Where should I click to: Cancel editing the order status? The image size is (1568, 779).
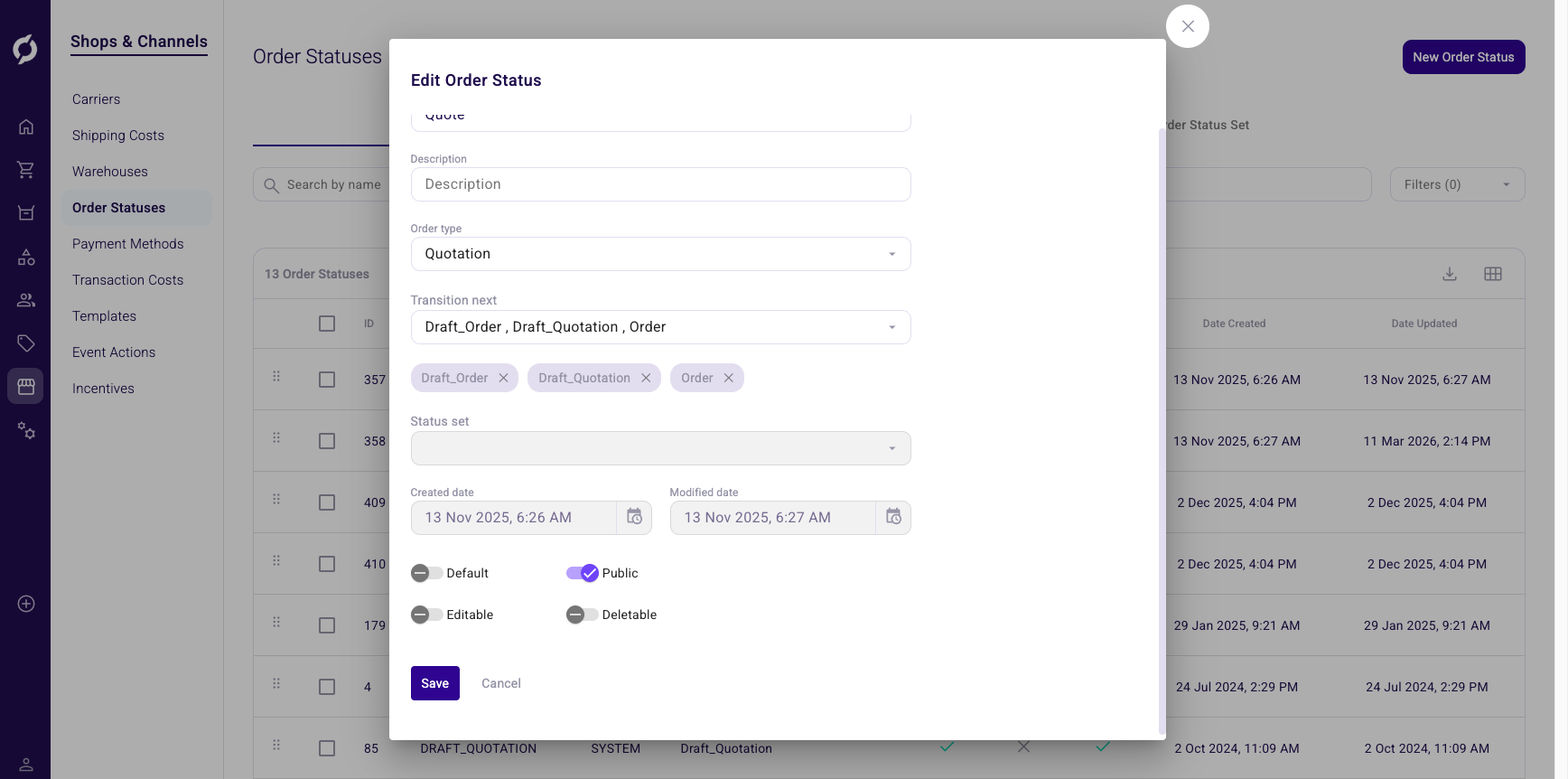(501, 683)
